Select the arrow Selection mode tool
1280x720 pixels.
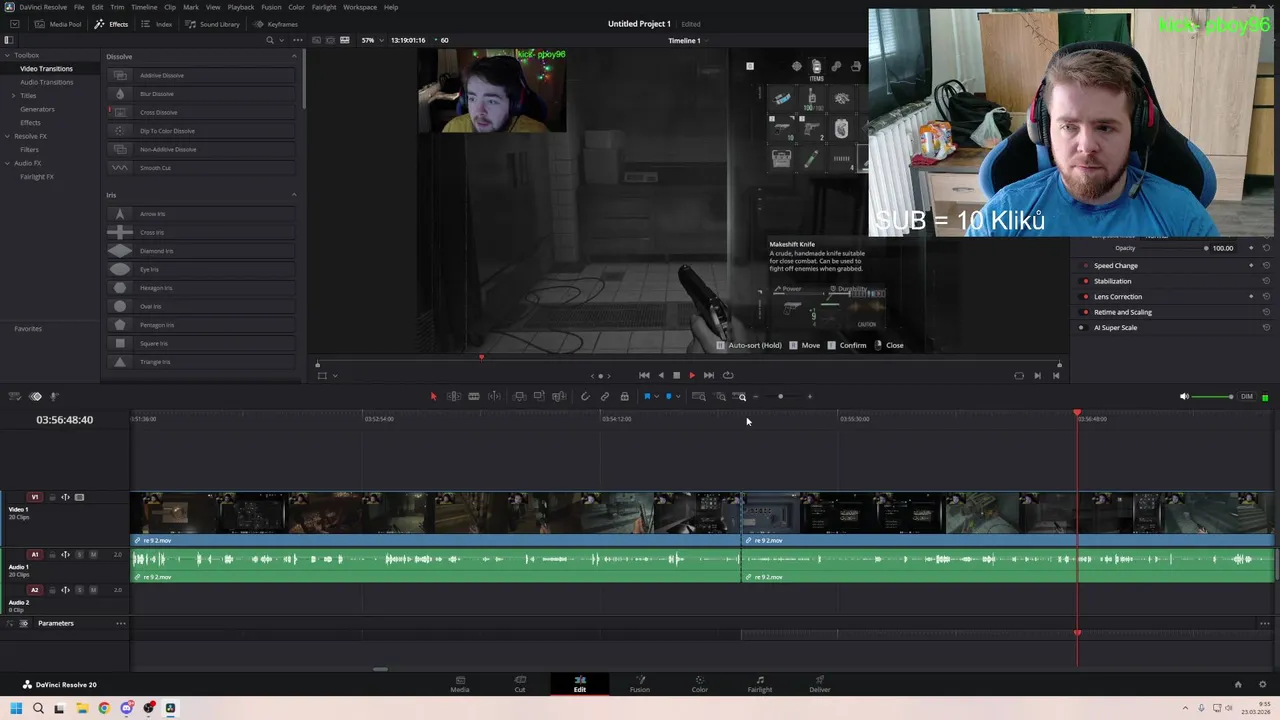tap(433, 396)
